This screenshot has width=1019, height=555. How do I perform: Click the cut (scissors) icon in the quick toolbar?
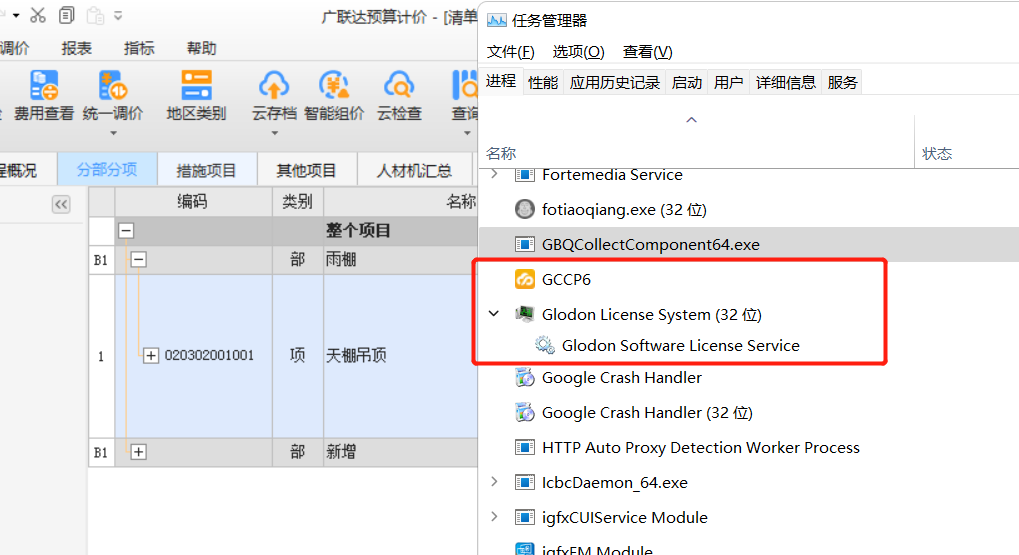coord(38,15)
